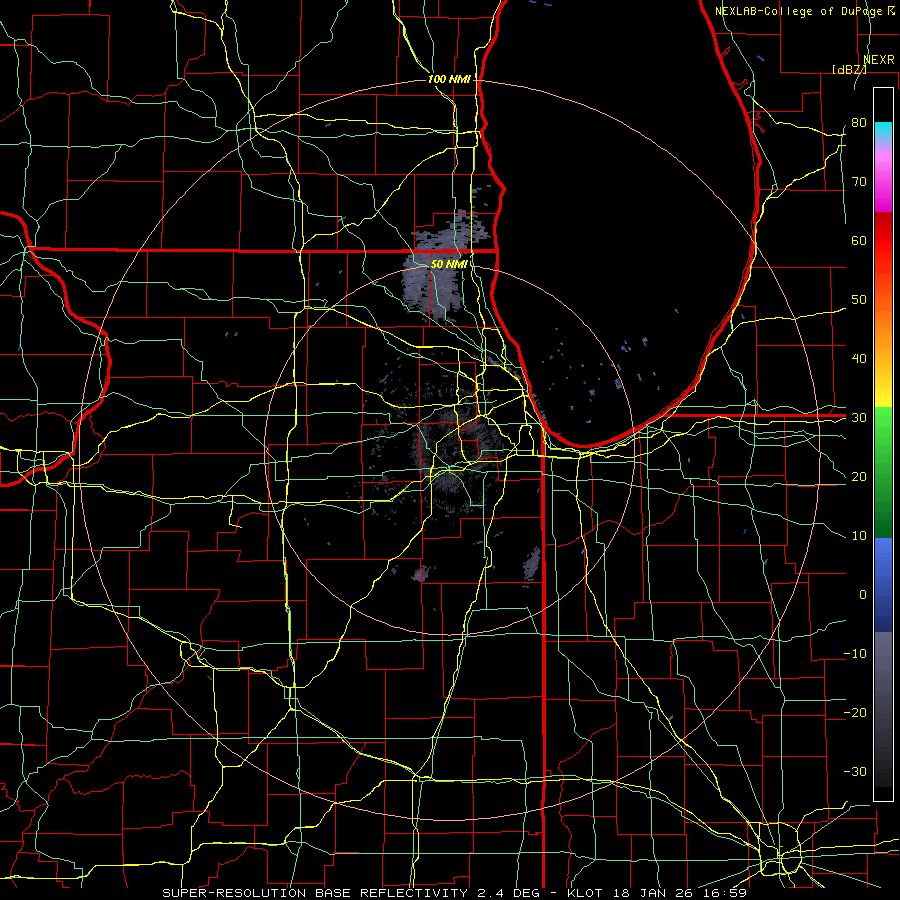Viewport: 900px width, 900px height.
Task: Select the 30 value on the dBZ scale
Action: click(859, 417)
